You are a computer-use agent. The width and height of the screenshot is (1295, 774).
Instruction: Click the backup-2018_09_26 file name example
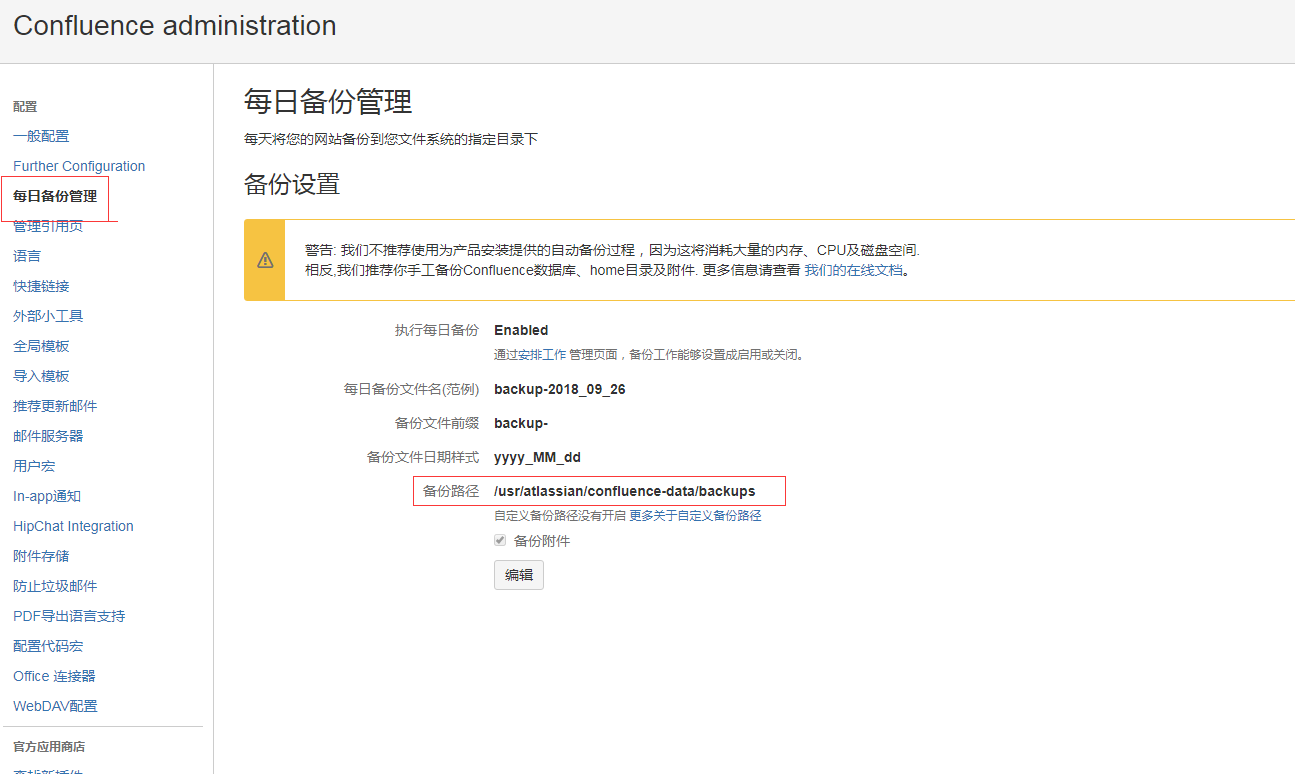click(x=560, y=389)
